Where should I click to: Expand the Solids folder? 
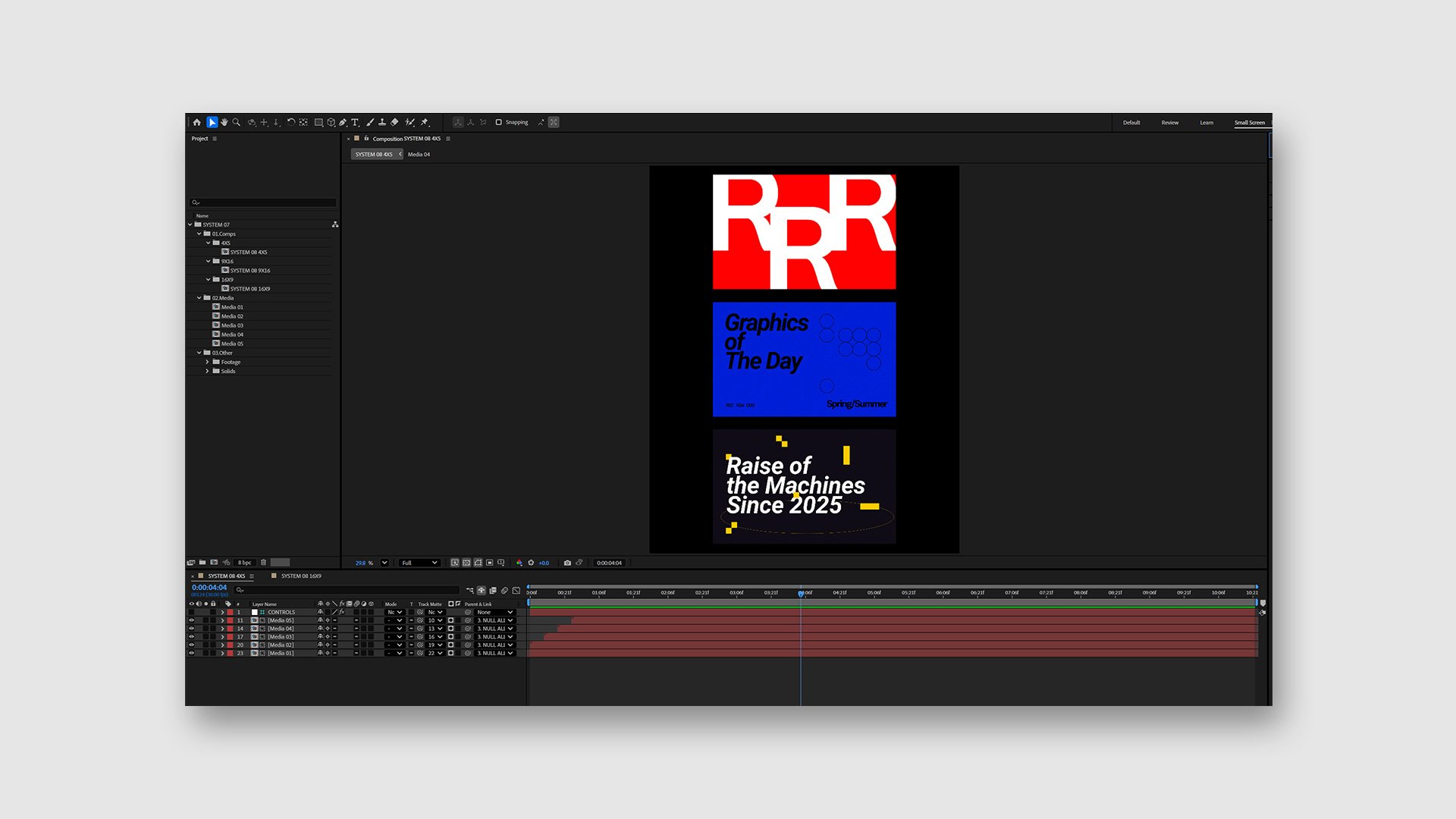click(x=208, y=371)
